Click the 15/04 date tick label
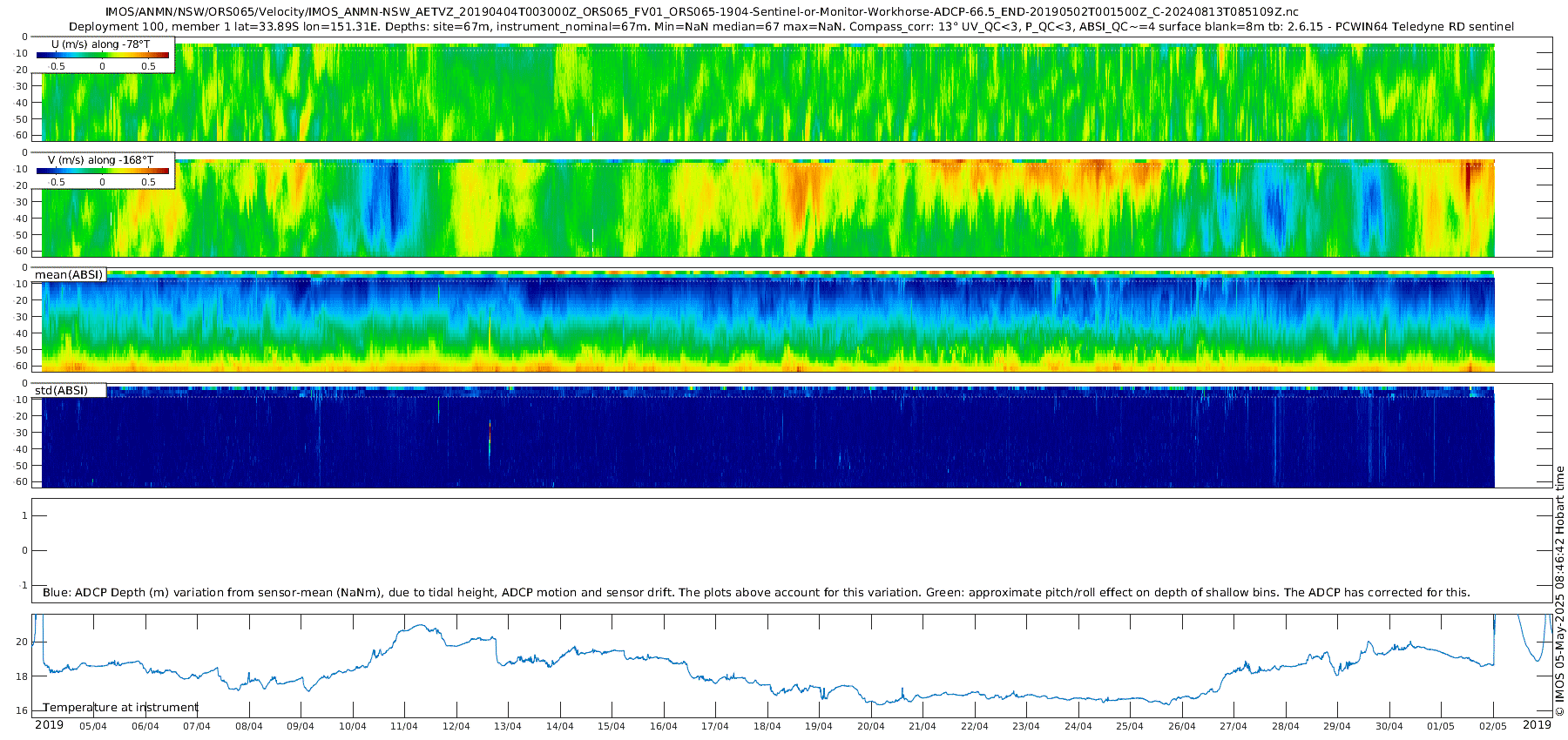Screen dimensions: 1568x740 612,727
